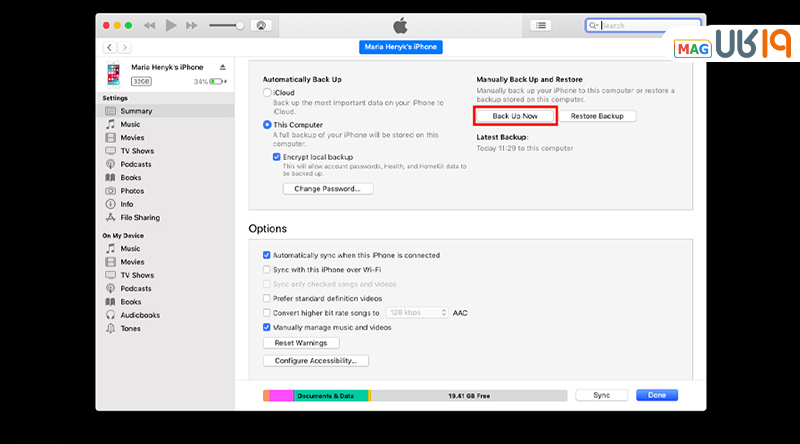This screenshot has height=444, width=800.
Task: Click the Restore Backup button
Action: point(596,116)
